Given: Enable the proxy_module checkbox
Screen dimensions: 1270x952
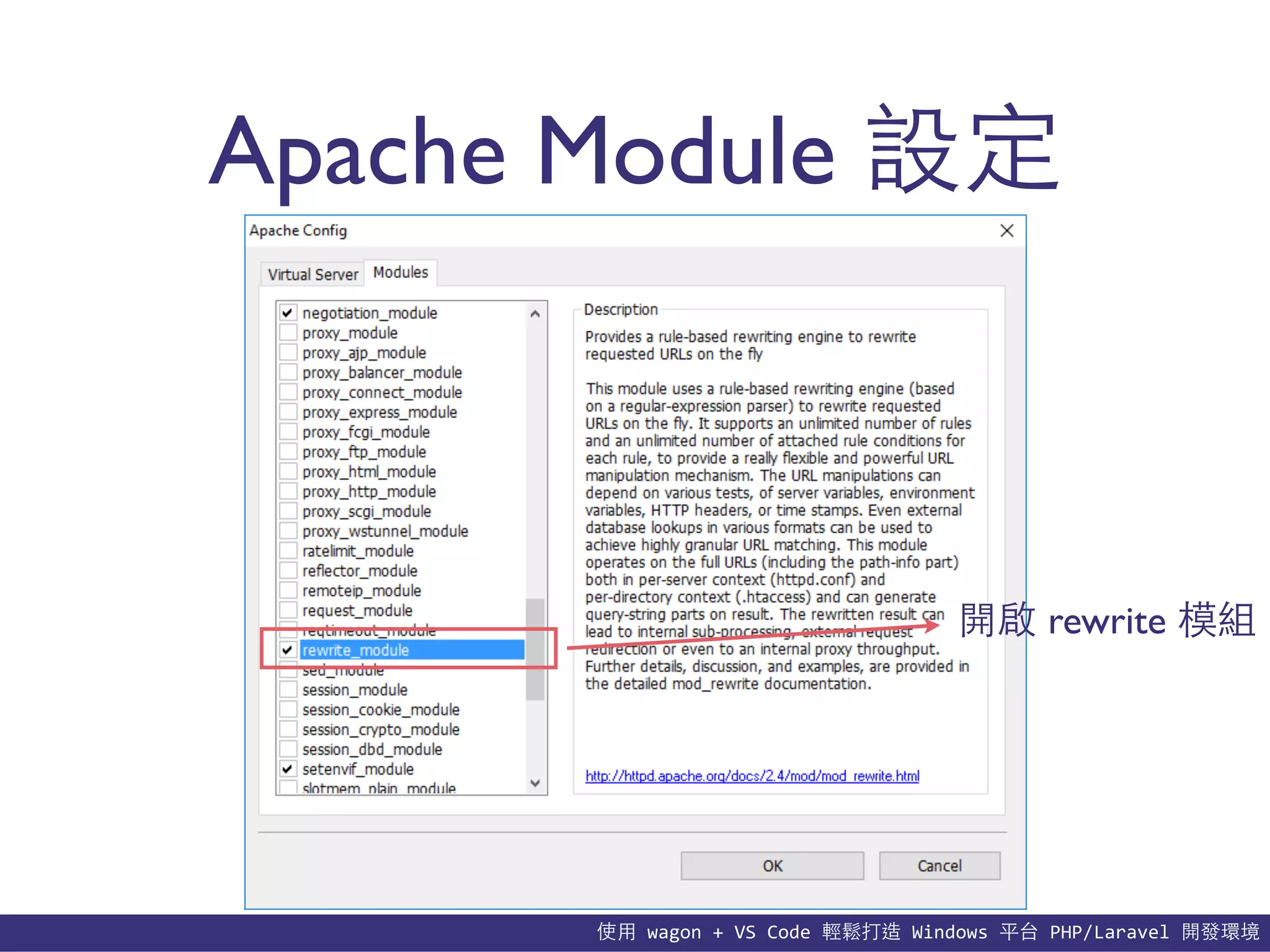Looking at the screenshot, I should tap(287, 333).
